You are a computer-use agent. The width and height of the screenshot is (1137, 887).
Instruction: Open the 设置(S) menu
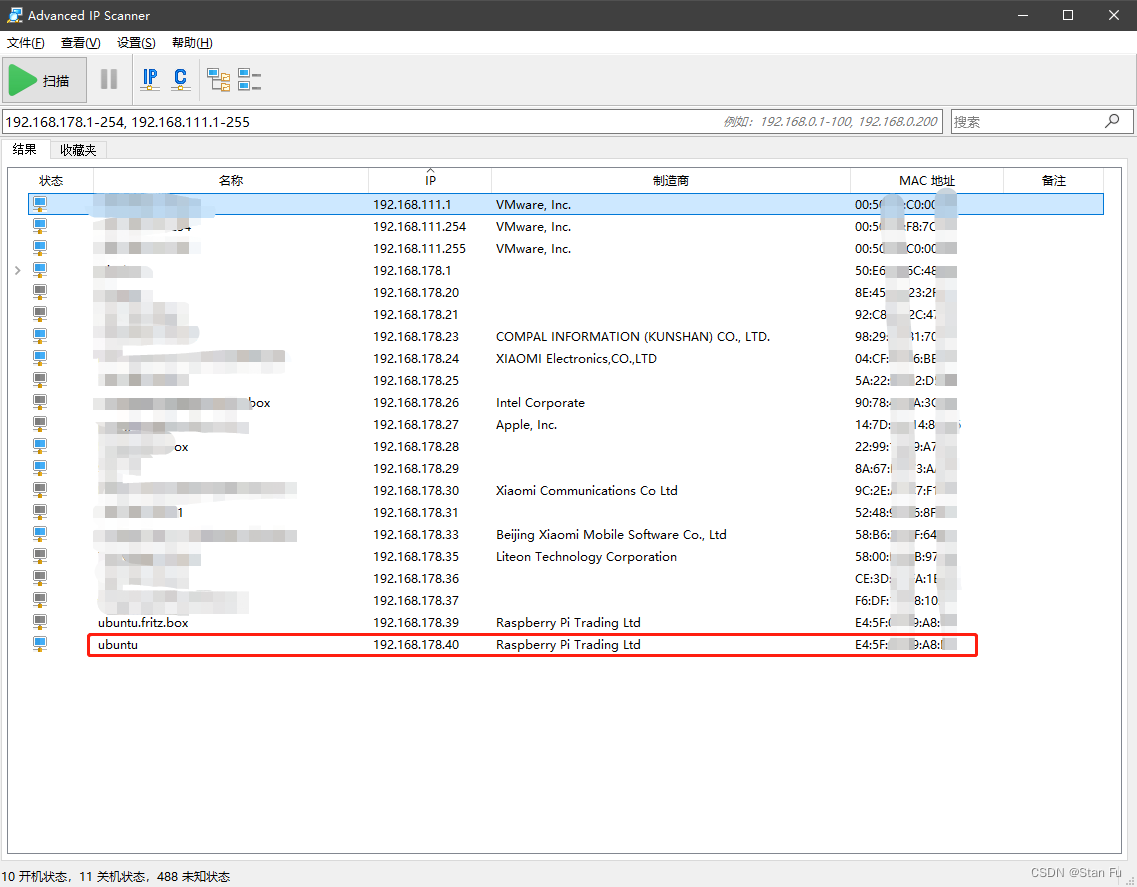pos(136,43)
